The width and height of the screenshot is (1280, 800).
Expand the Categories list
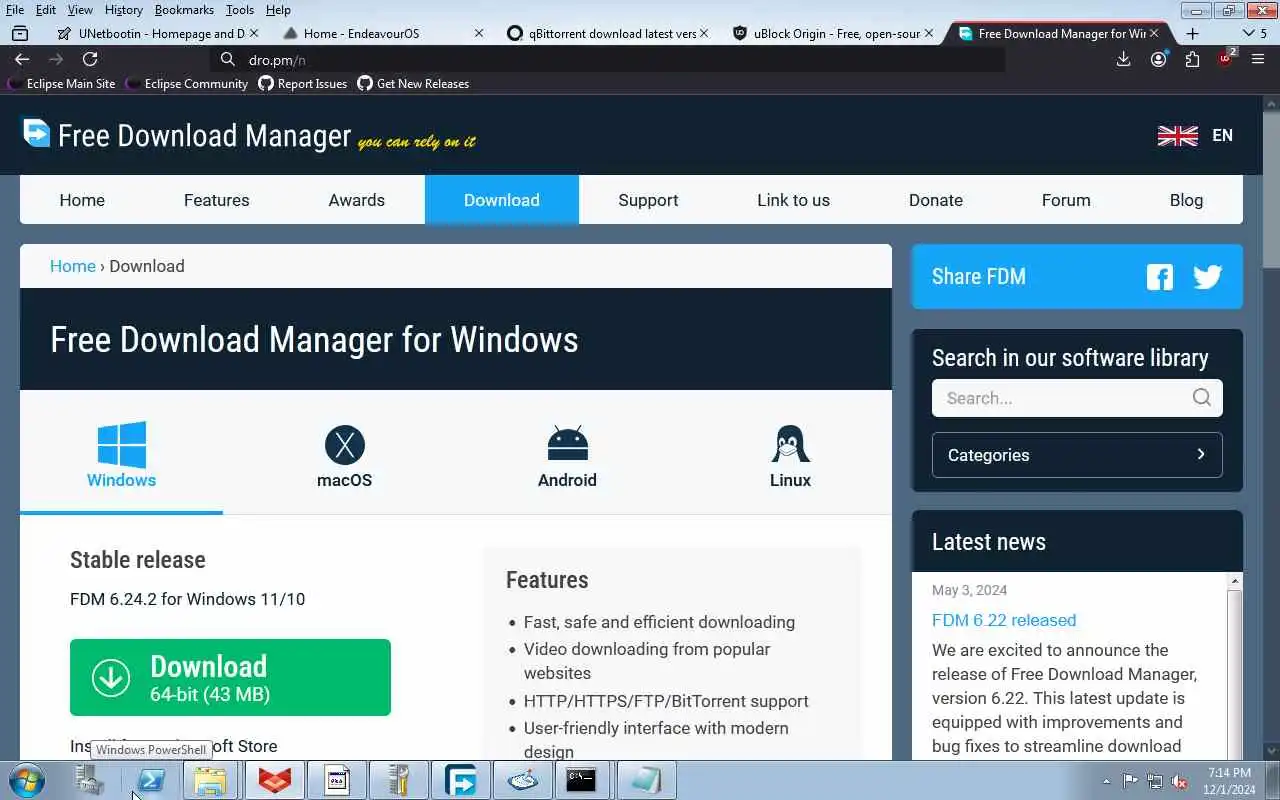tap(1077, 455)
